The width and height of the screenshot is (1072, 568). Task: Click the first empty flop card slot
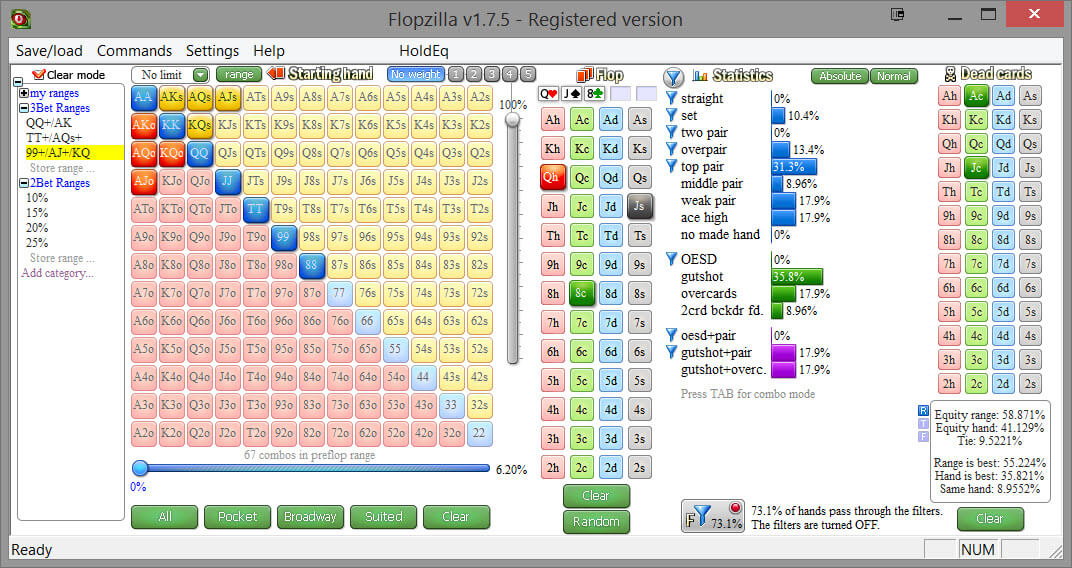click(620, 94)
